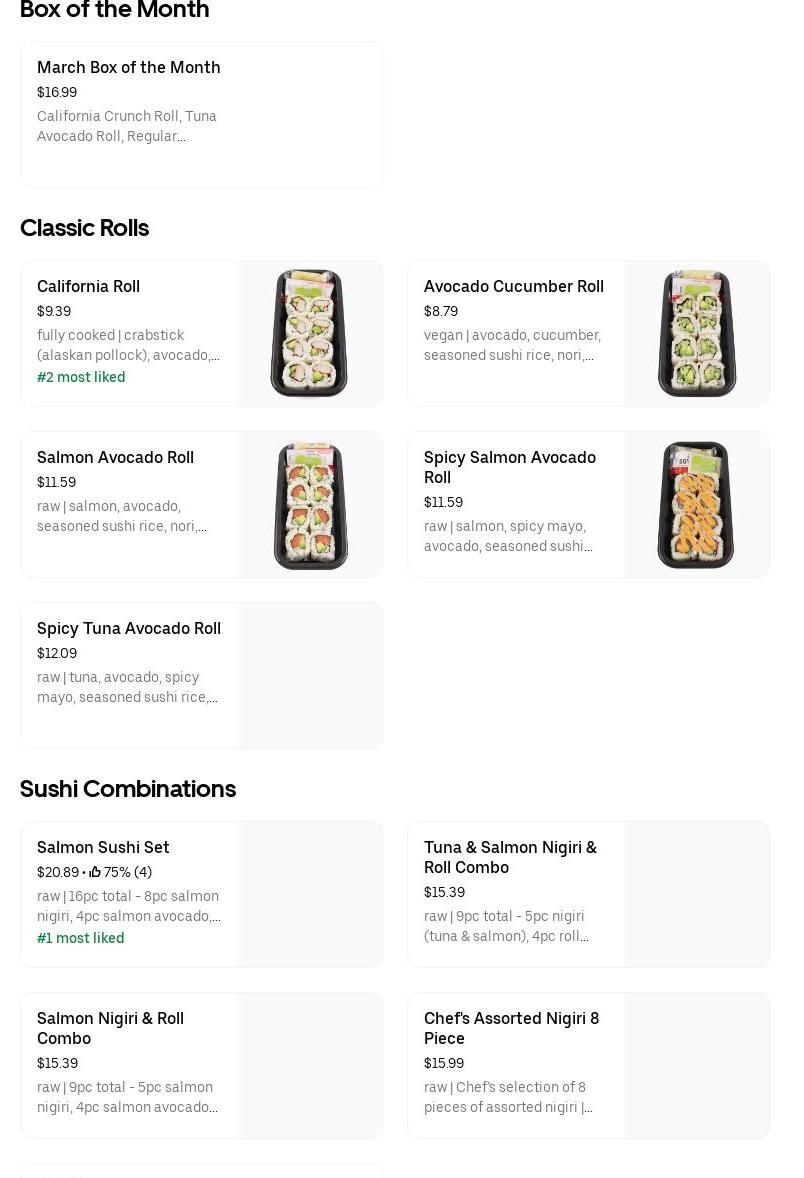Click the Classic Rolls section heading

point(84,228)
